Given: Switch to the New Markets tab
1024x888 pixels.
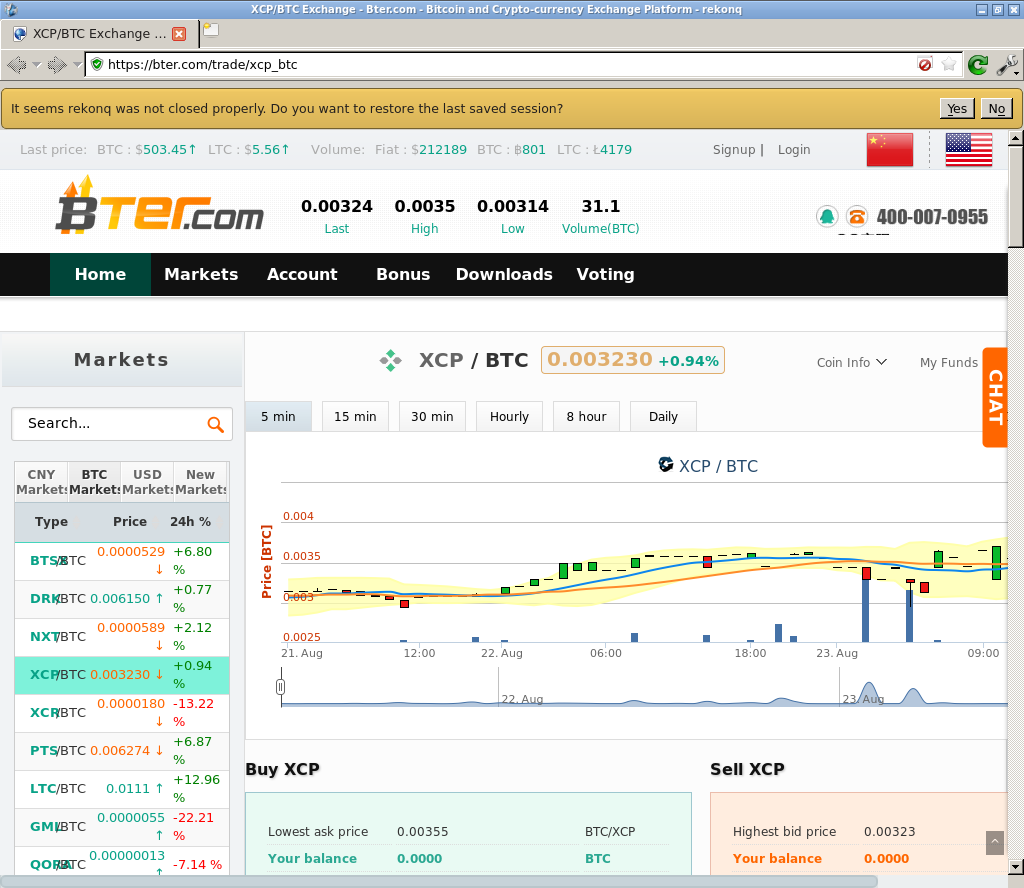Looking at the screenshot, I should (200, 482).
